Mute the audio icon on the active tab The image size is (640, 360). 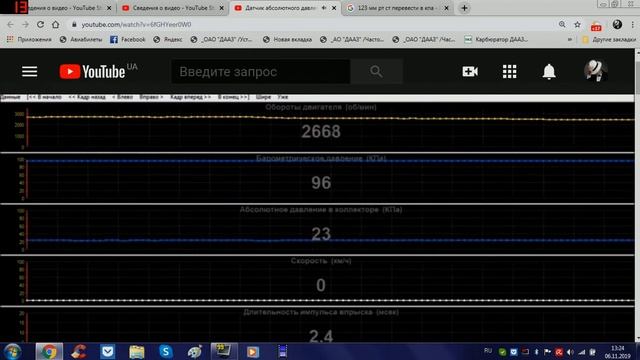coord(324,8)
